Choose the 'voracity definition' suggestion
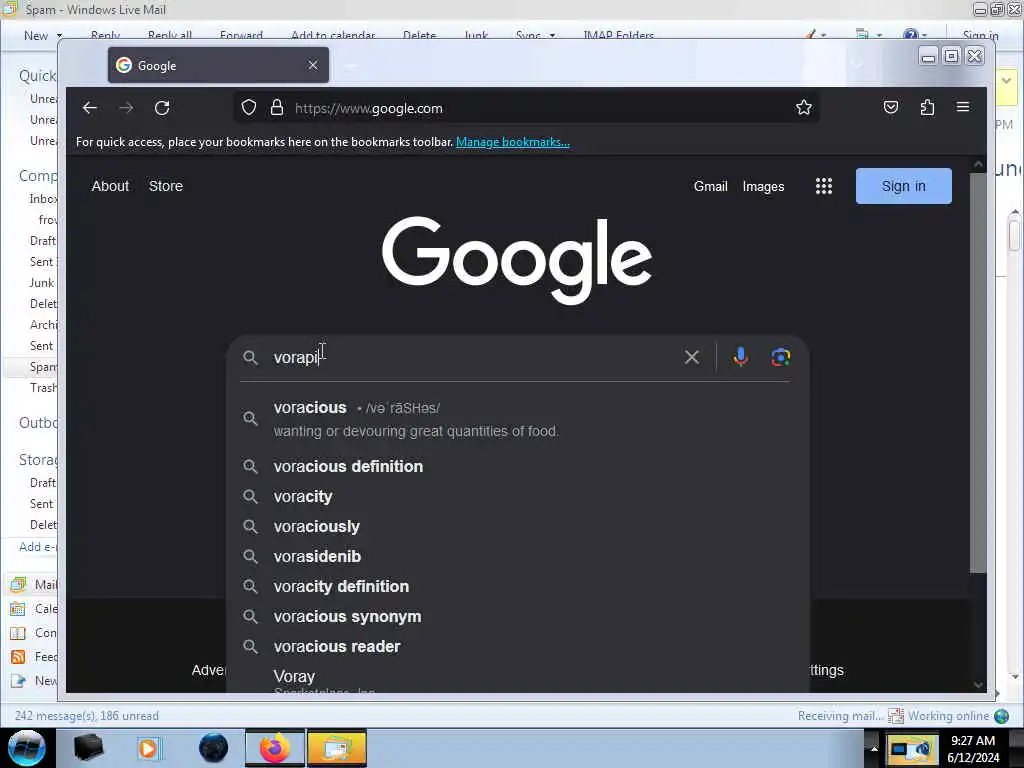The height and width of the screenshot is (768, 1024). (518, 586)
